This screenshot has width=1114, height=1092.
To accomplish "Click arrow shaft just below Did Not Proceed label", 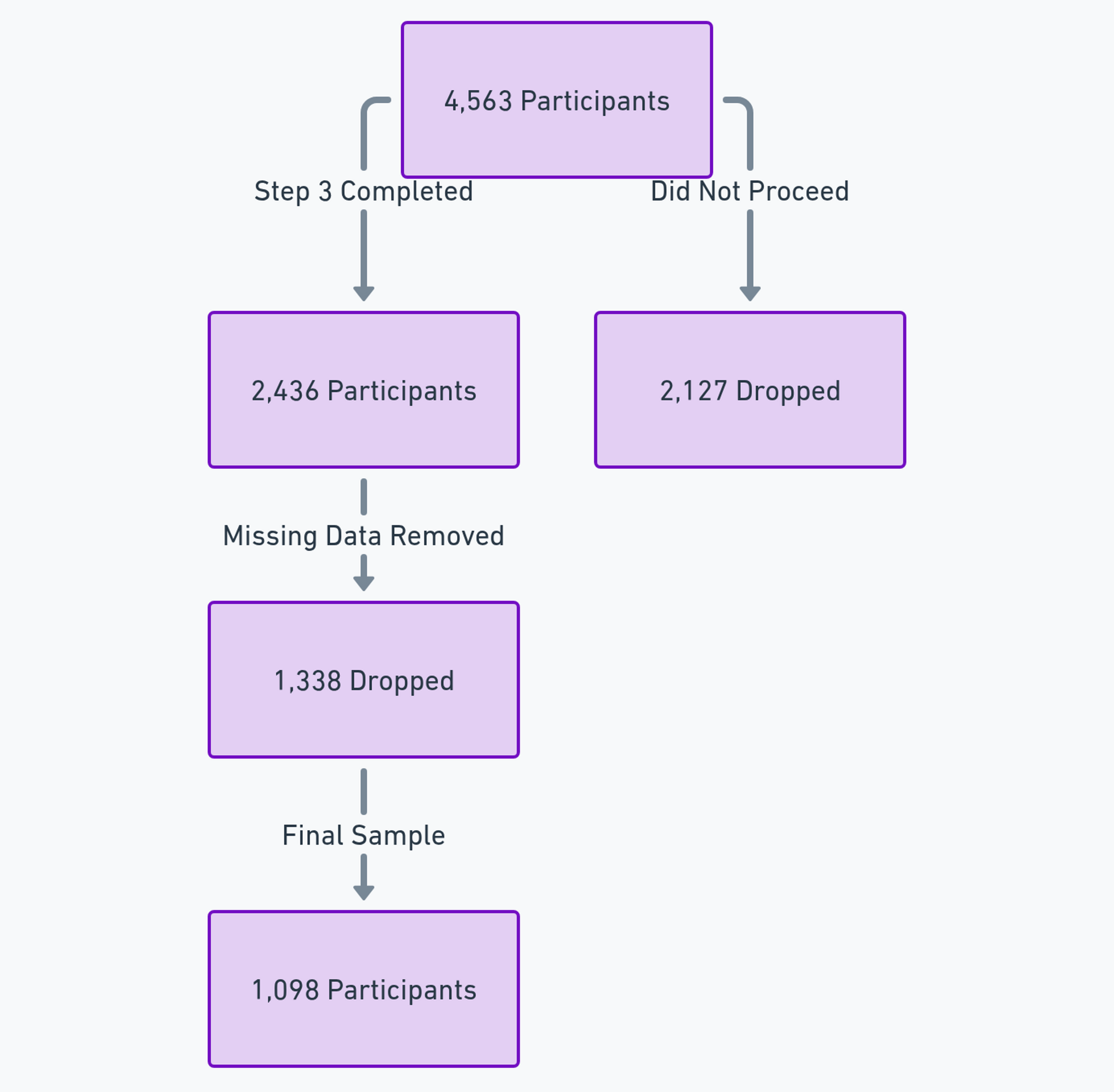I will point(750,246).
